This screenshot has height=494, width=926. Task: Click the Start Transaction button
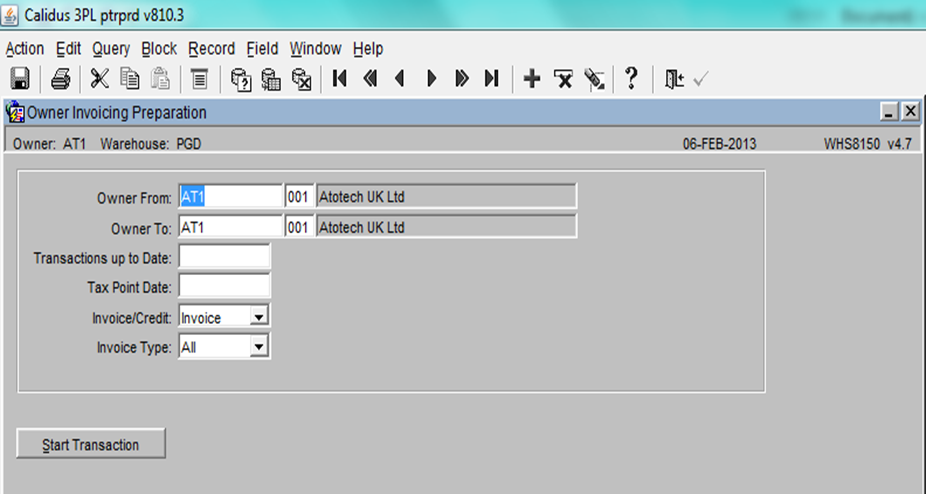pyautogui.click(x=91, y=444)
